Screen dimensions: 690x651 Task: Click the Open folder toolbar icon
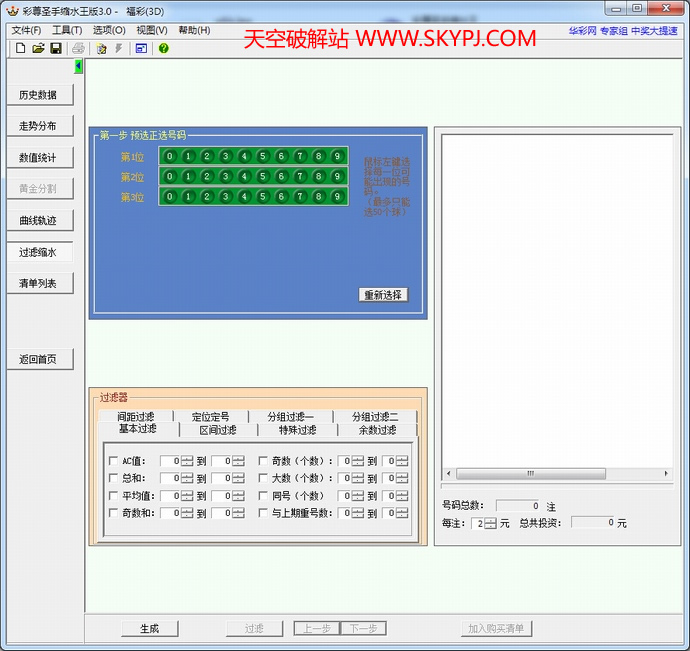(38, 48)
